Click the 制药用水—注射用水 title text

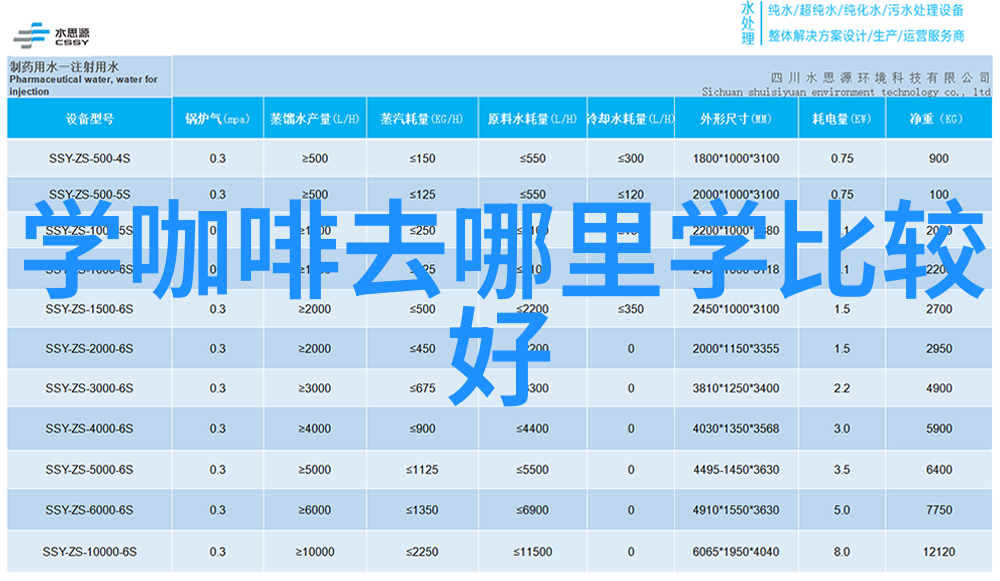(64, 66)
